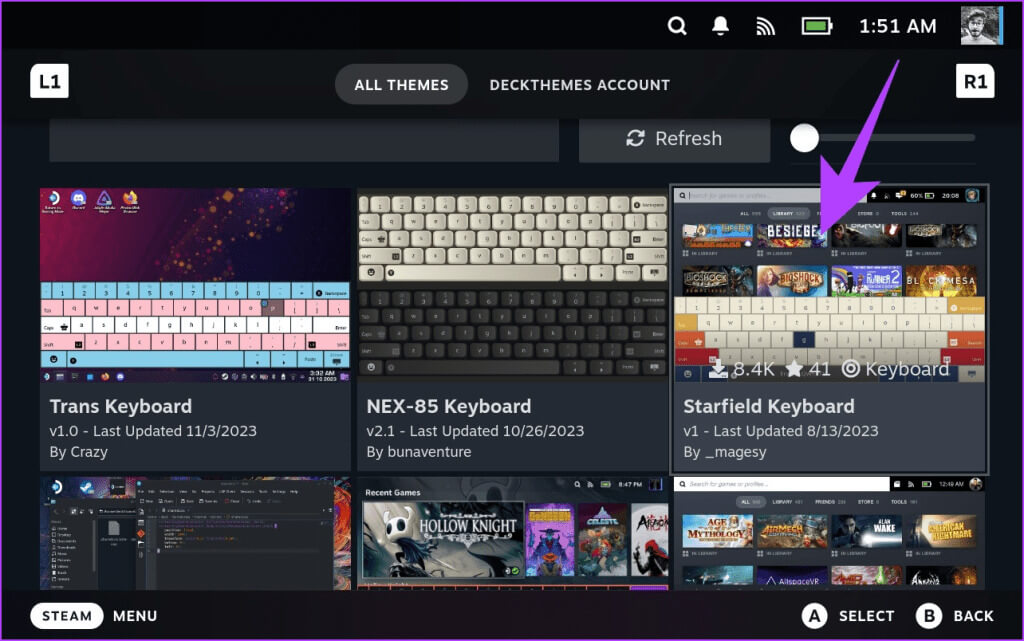Viewport: 1024px width, 641px height.
Task: Open the notifications bell icon
Action: (720, 26)
